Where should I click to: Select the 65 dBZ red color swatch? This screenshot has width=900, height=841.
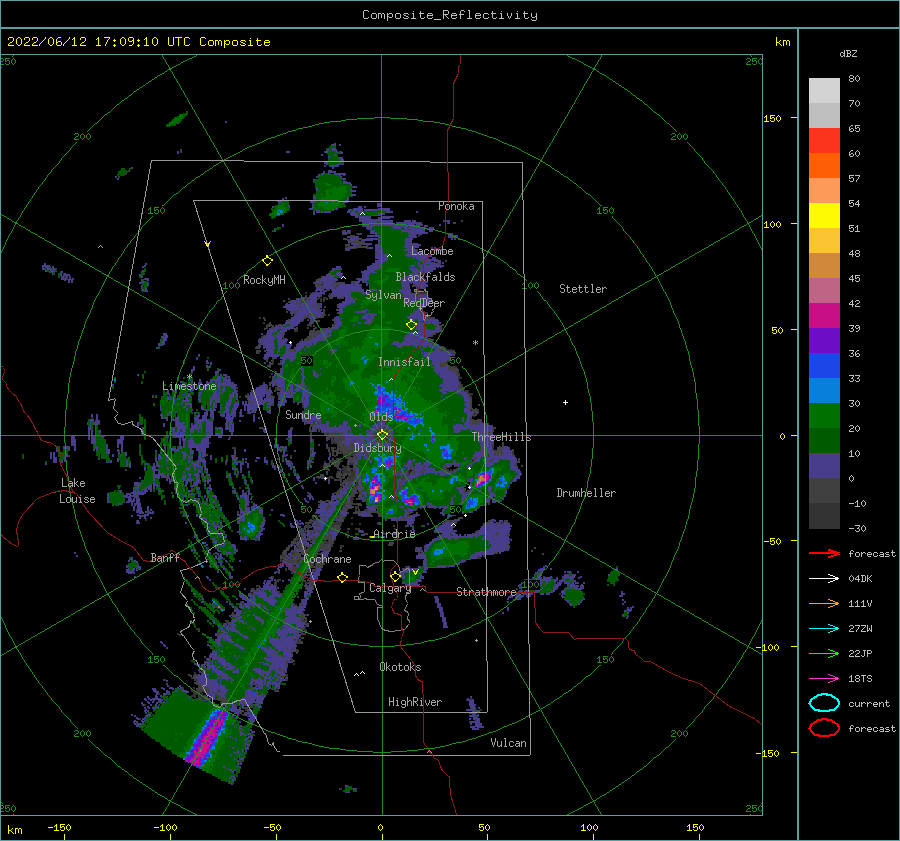824,140
